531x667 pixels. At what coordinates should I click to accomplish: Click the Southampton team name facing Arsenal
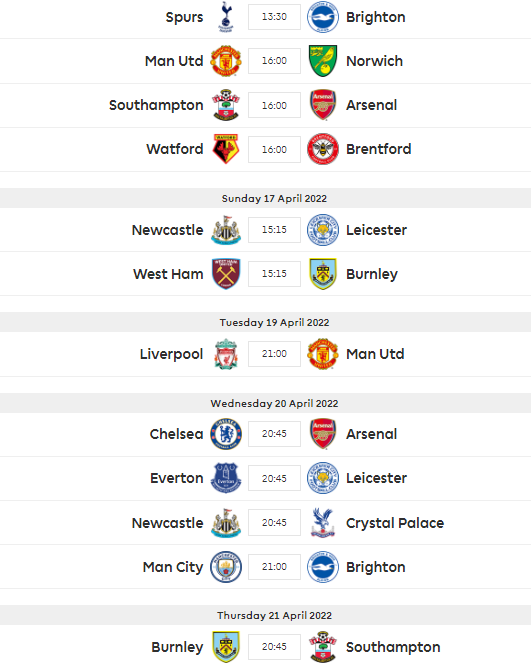pos(156,105)
